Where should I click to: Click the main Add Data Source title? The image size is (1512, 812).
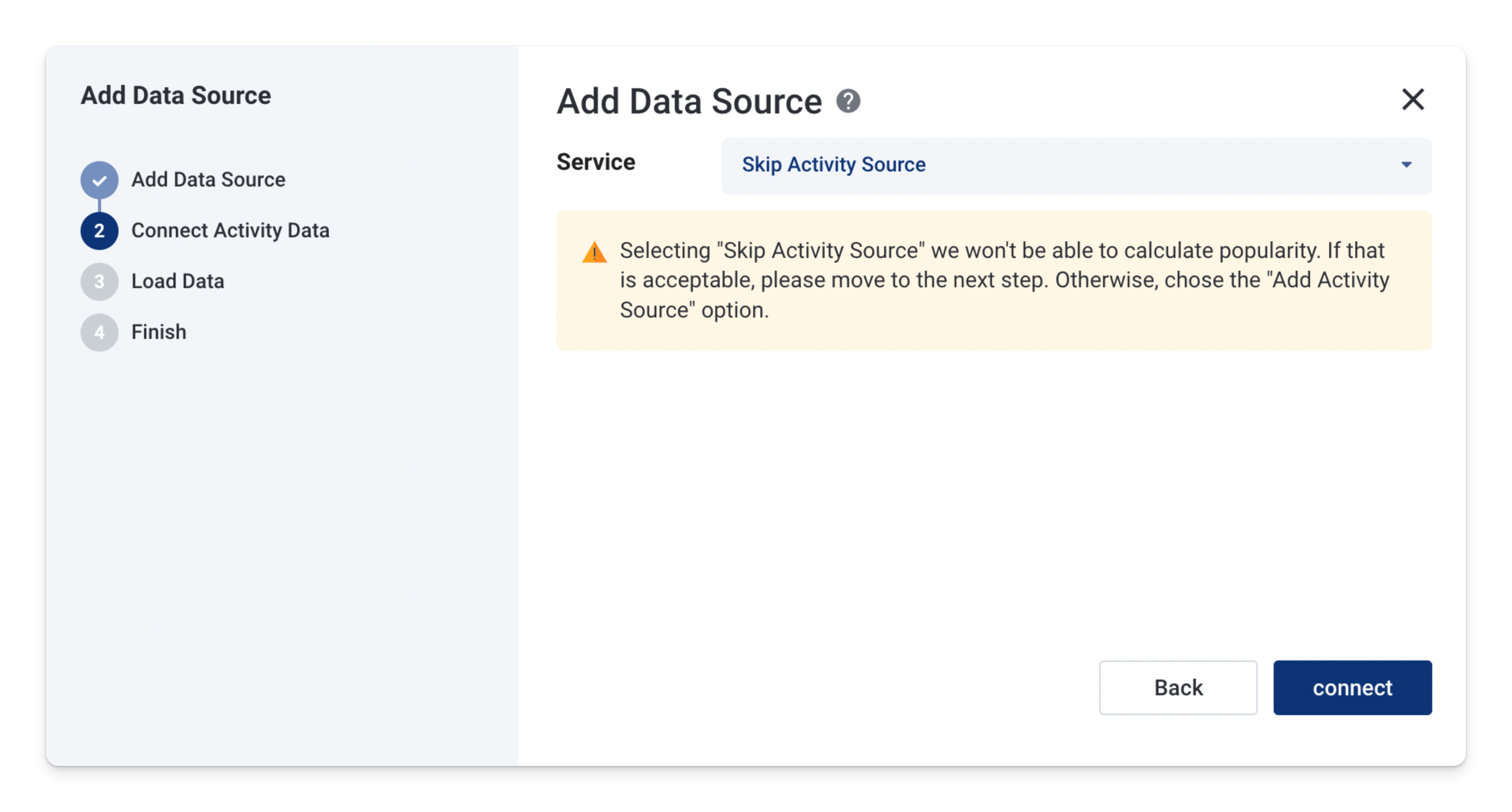689,101
